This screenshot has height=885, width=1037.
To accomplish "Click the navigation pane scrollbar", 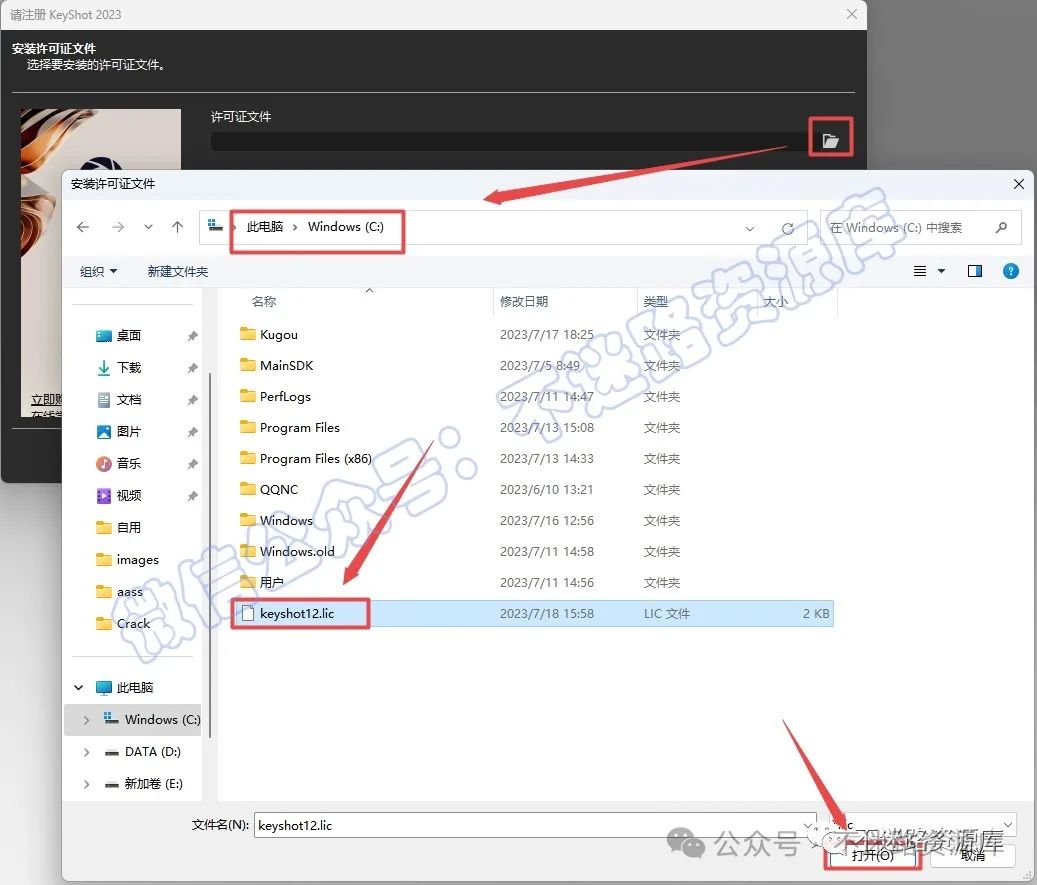I will pyautogui.click(x=210, y=554).
